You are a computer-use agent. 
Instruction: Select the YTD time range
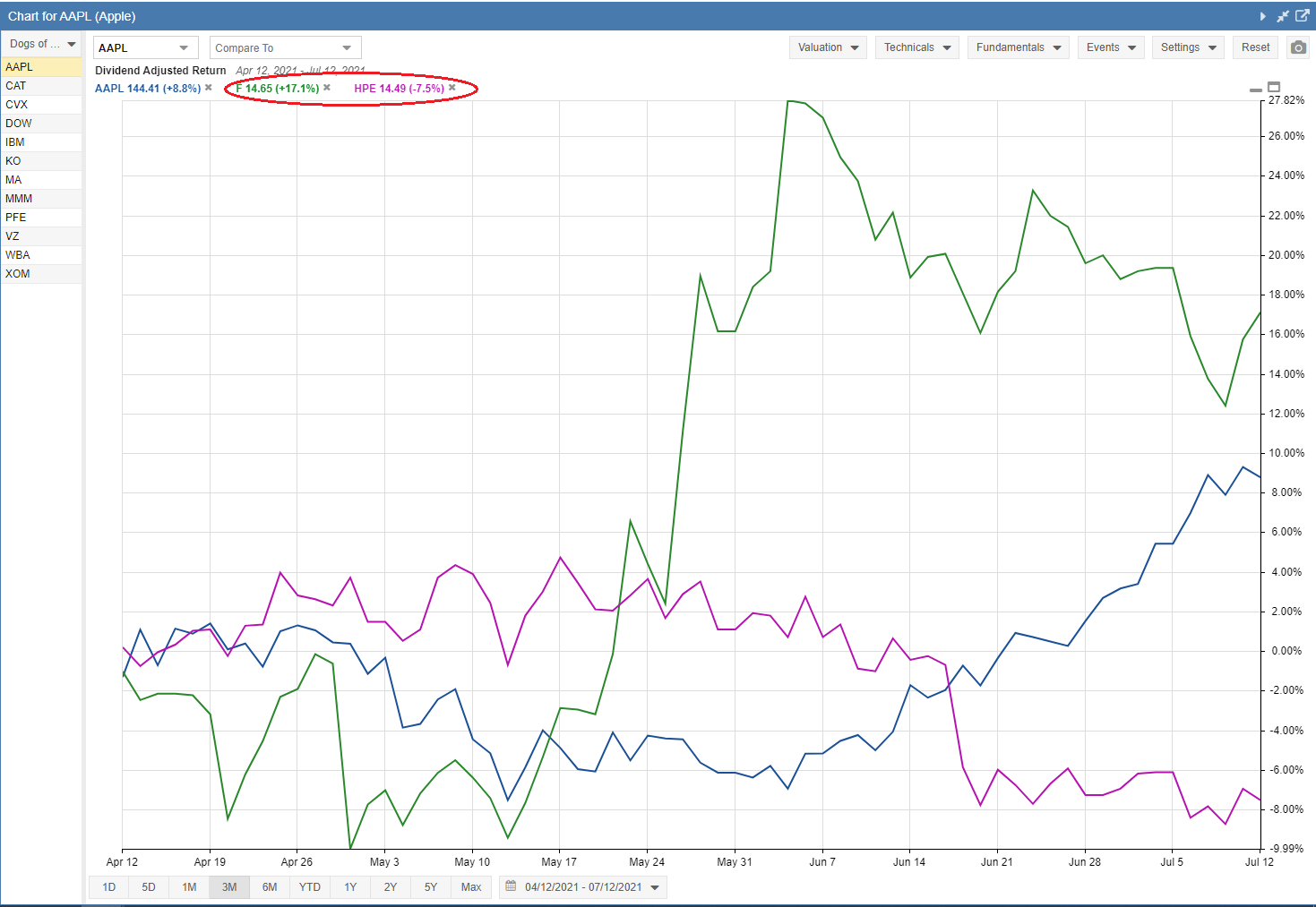point(310,887)
